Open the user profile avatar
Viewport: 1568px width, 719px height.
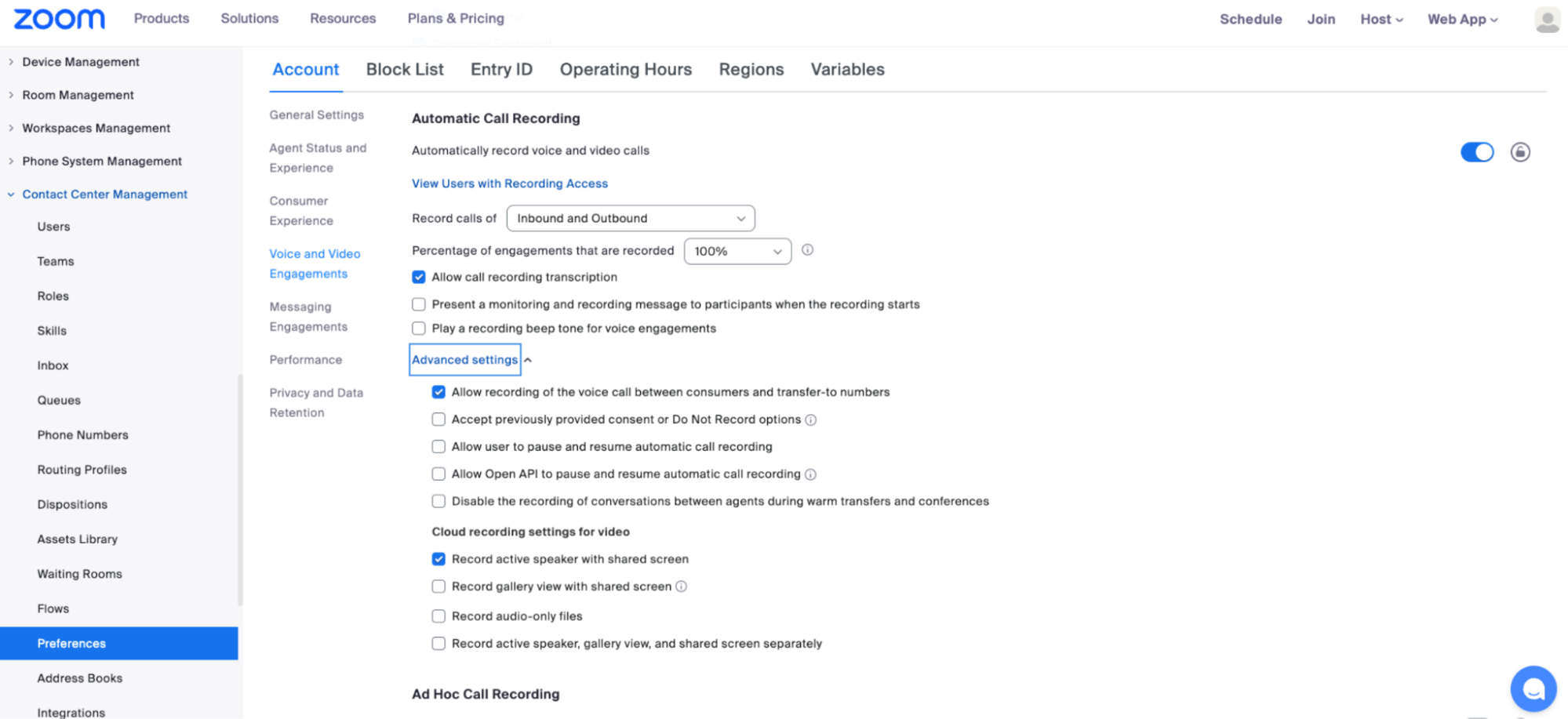click(1547, 20)
